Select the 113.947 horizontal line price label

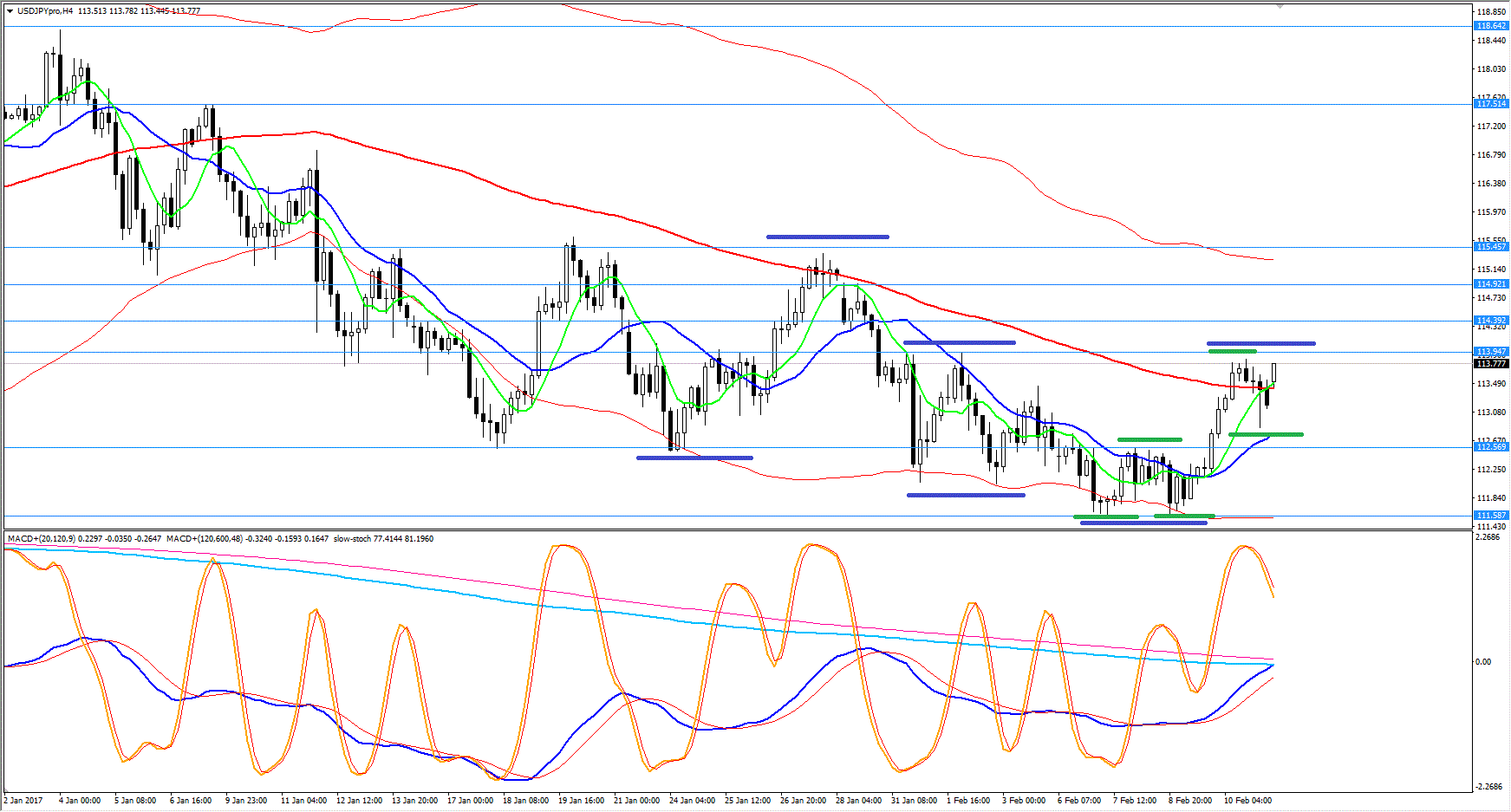click(x=1491, y=352)
